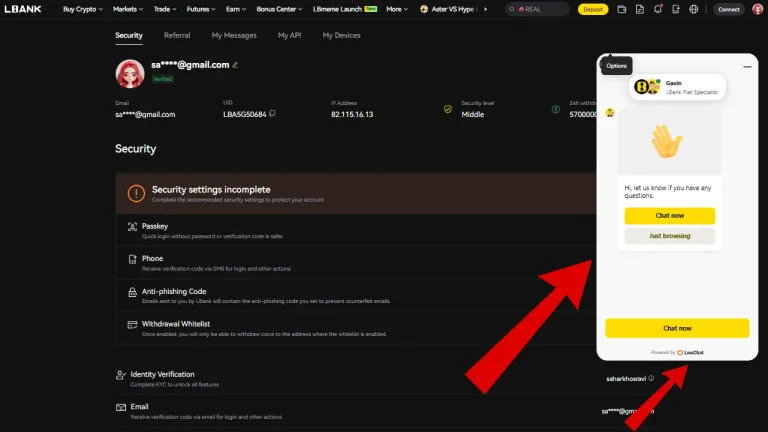Open the LBmeme Launch page
Image resolution: width=768 pixels, height=432 pixels.
tap(345, 9)
